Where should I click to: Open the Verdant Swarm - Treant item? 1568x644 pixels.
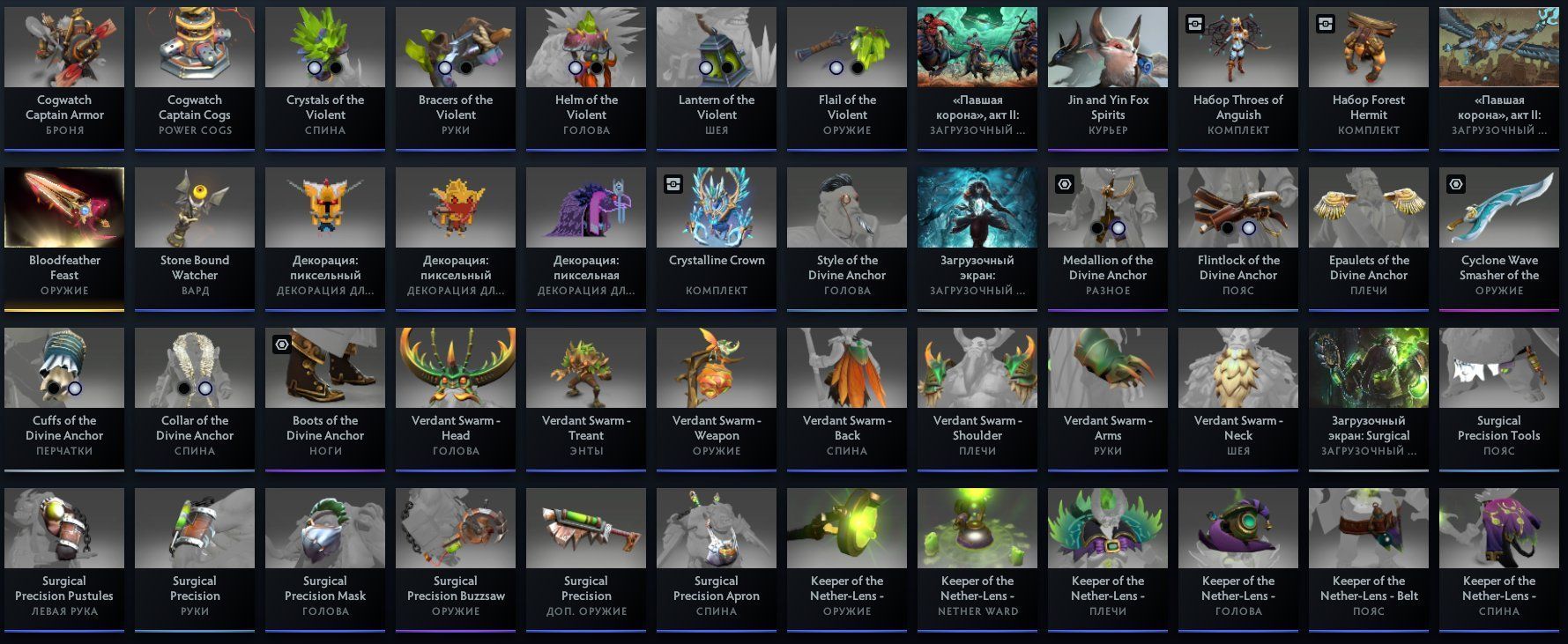click(x=586, y=400)
